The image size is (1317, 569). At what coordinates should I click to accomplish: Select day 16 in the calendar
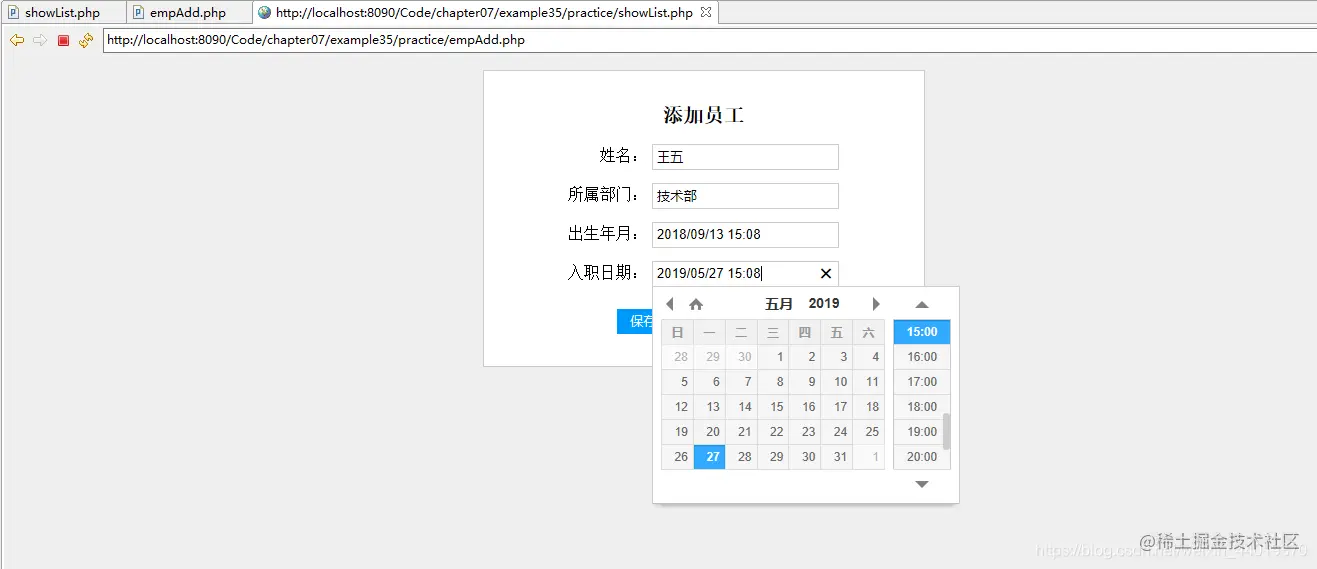pyautogui.click(x=806, y=407)
